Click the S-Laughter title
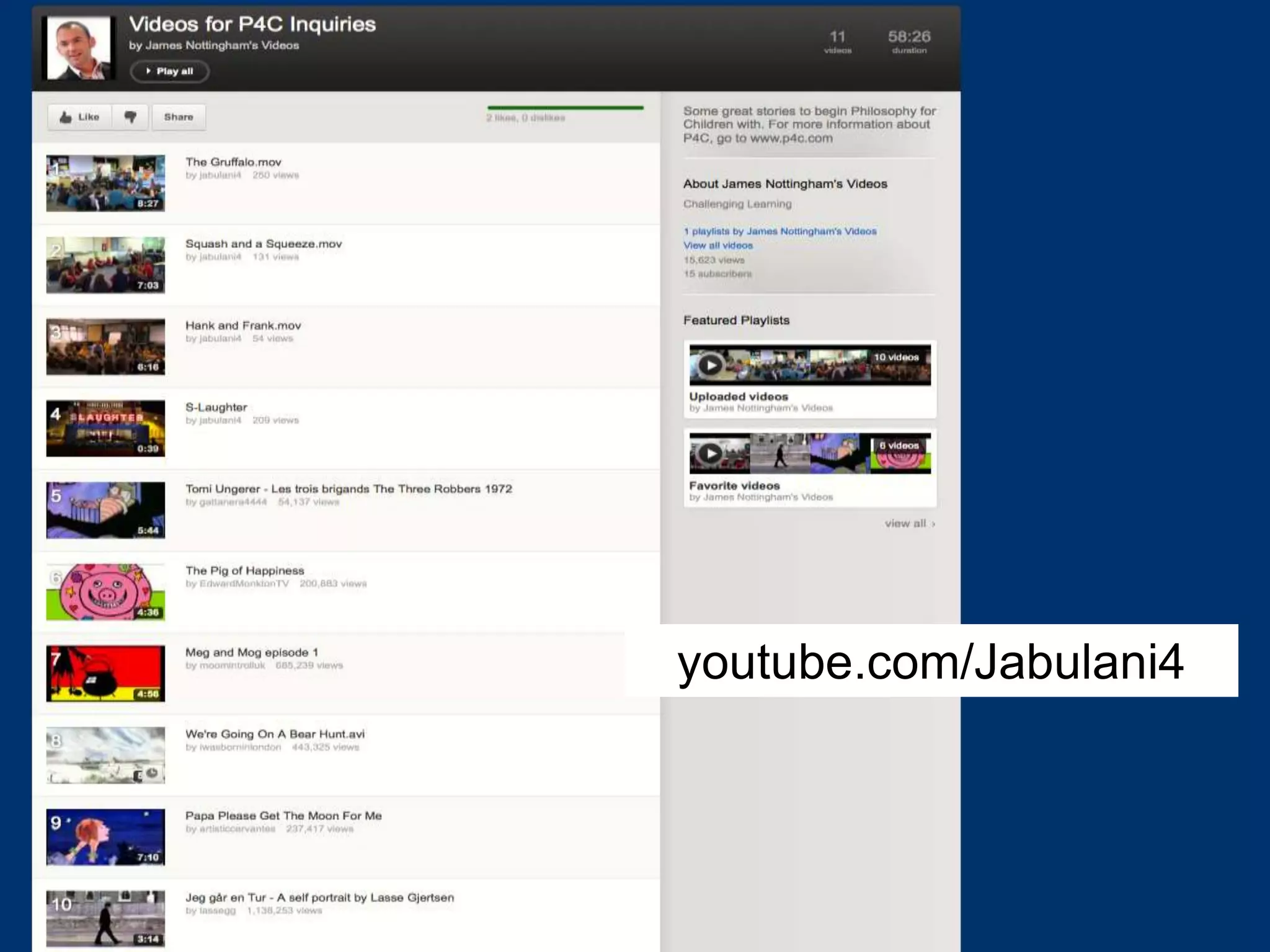Image resolution: width=1270 pixels, height=952 pixels. tap(216, 407)
